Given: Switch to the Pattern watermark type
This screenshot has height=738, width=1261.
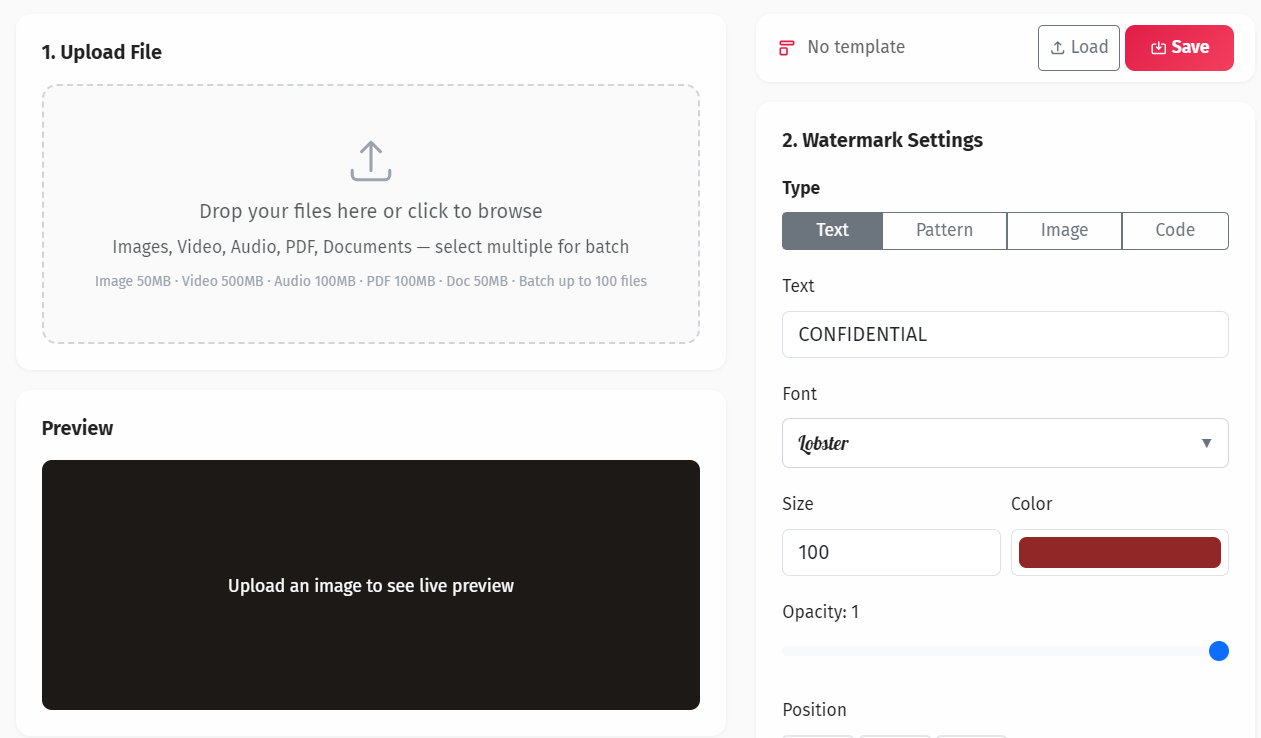Looking at the screenshot, I should (x=944, y=230).
